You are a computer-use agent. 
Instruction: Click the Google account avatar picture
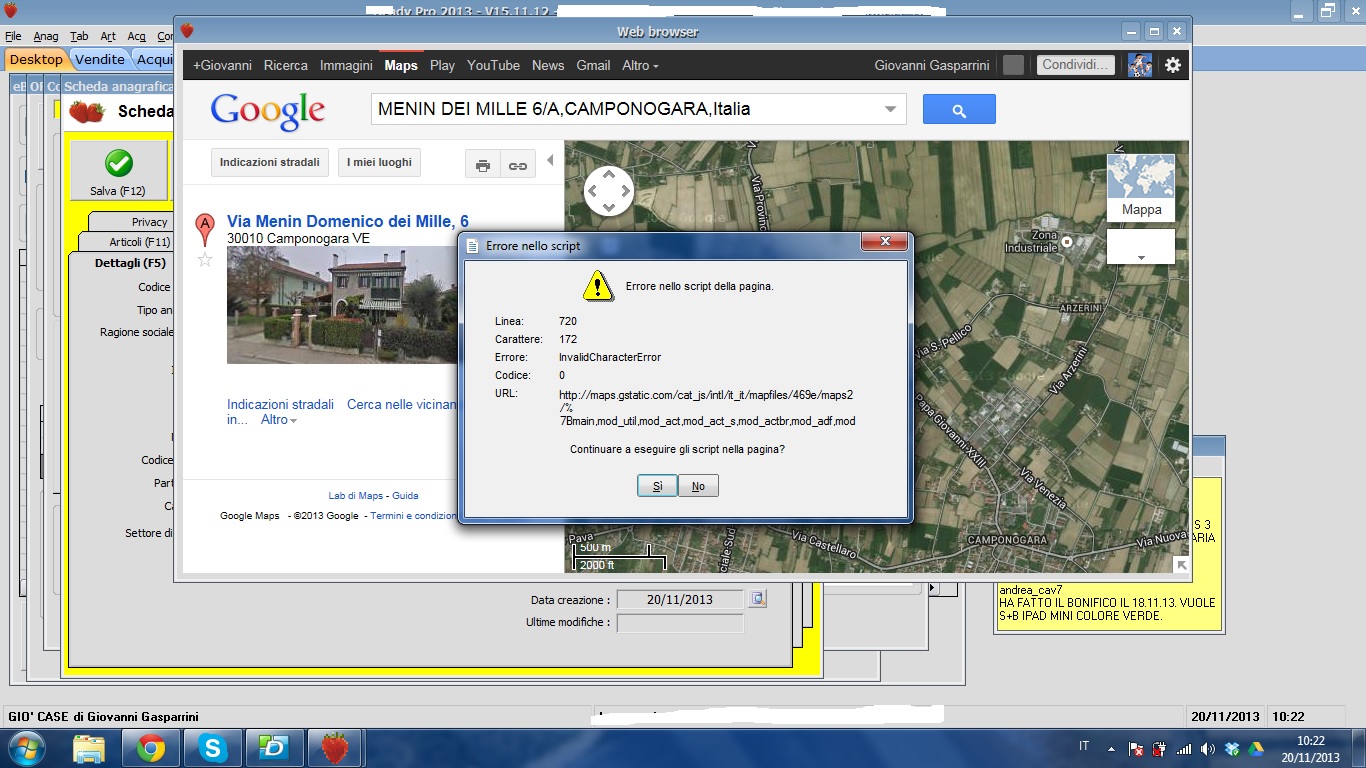1140,65
